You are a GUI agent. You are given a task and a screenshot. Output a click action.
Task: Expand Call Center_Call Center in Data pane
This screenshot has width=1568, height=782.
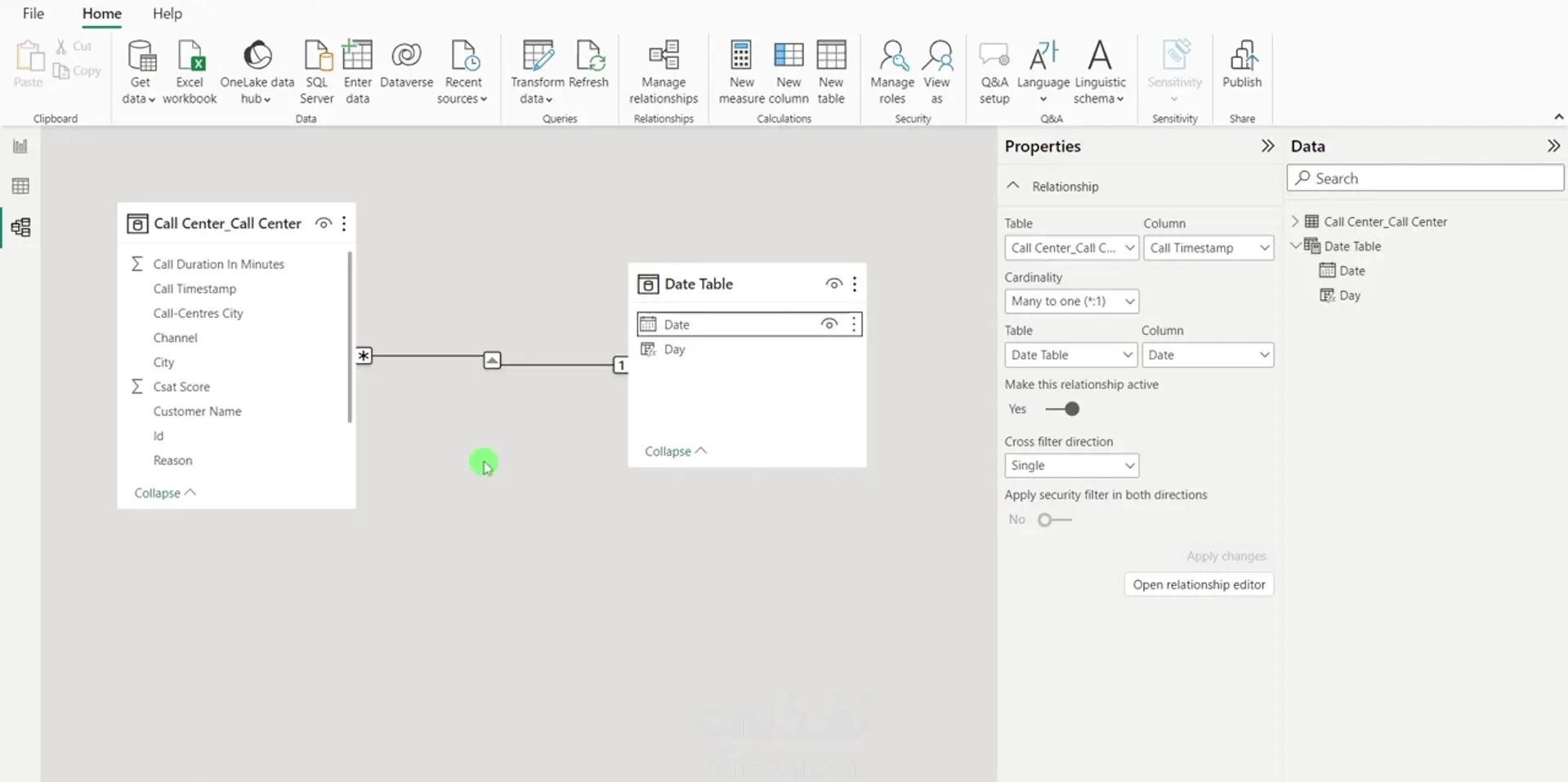(x=1295, y=221)
